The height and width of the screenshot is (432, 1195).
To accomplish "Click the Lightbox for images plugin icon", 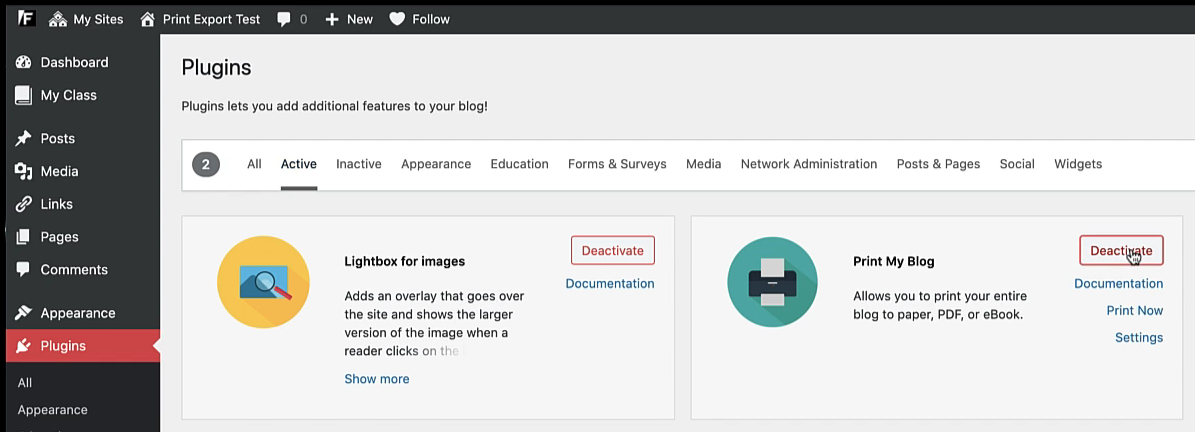I will (x=263, y=282).
